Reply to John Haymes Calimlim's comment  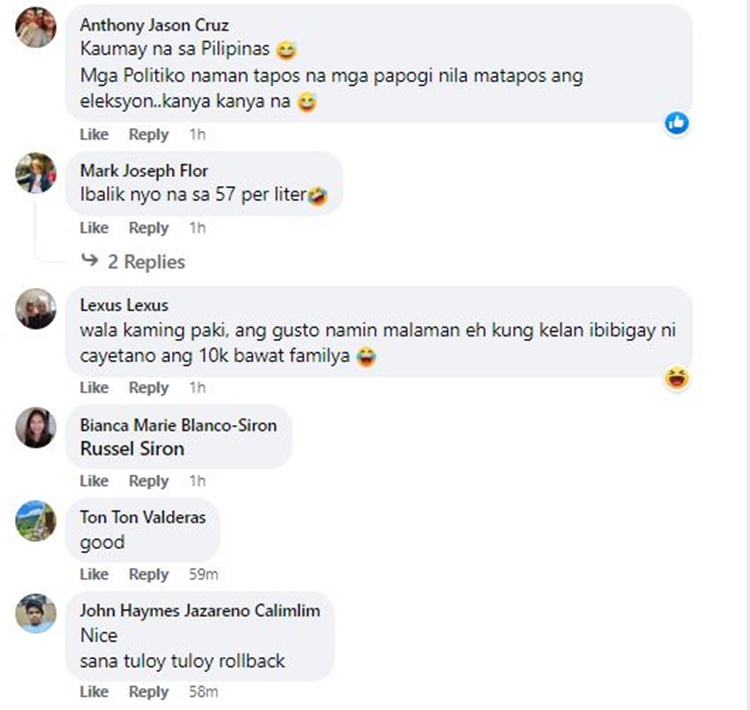(x=149, y=692)
